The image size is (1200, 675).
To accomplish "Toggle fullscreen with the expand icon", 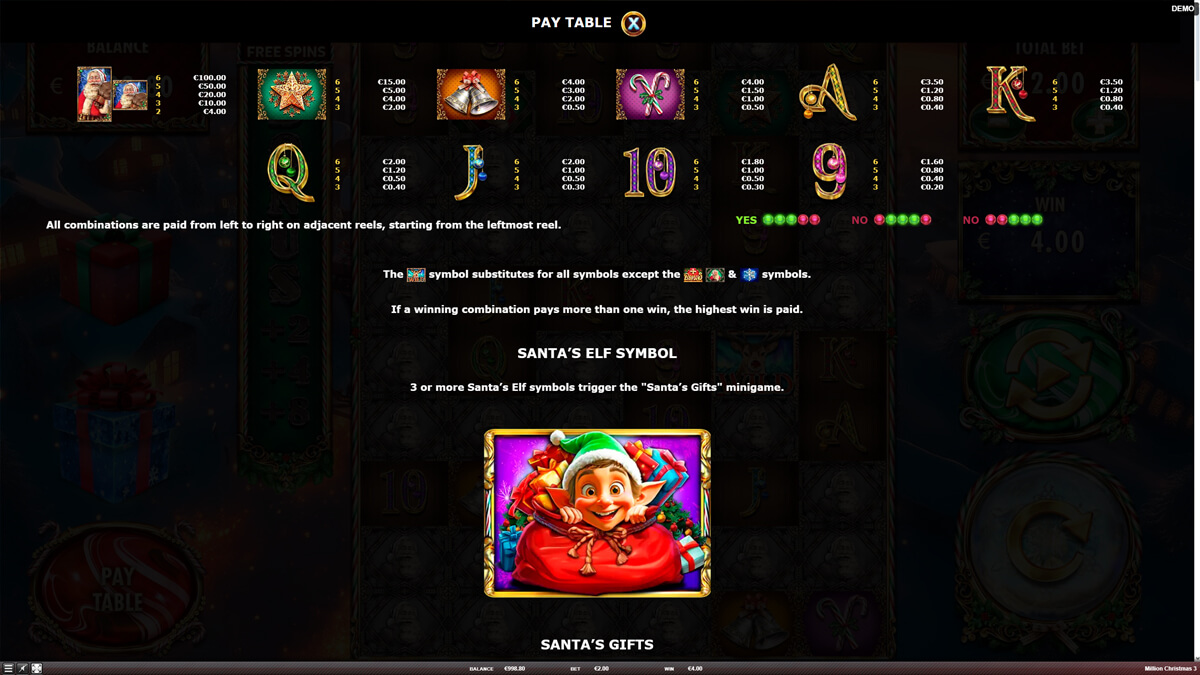I will coord(37,668).
